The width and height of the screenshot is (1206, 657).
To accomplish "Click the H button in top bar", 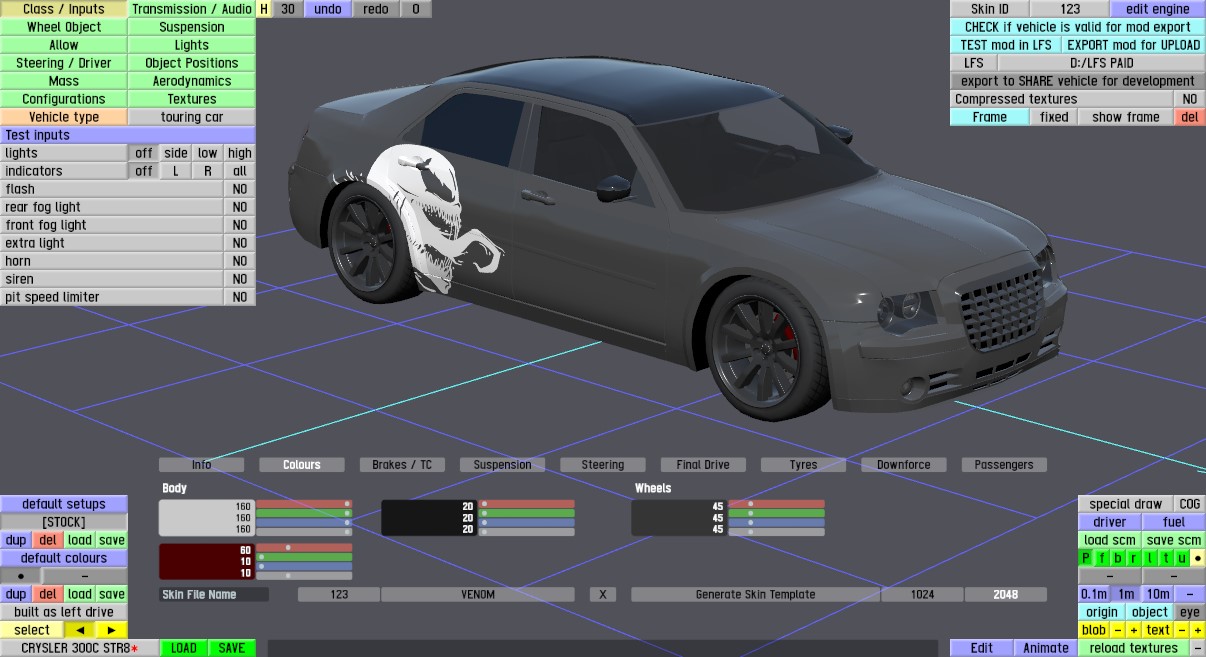I will pyautogui.click(x=264, y=9).
